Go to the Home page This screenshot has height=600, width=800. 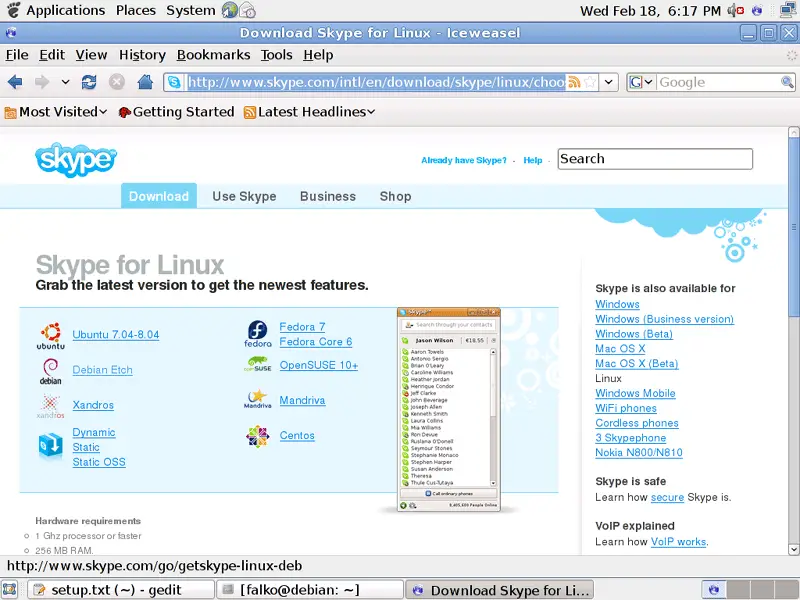pyautogui.click(x=145, y=82)
